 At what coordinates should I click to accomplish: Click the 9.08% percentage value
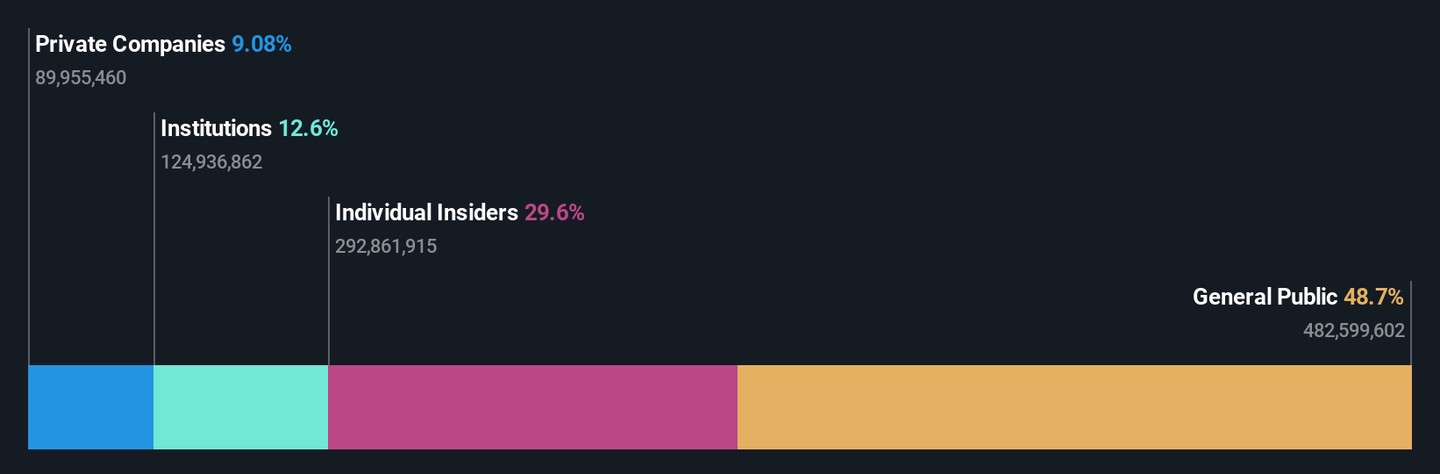click(262, 44)
